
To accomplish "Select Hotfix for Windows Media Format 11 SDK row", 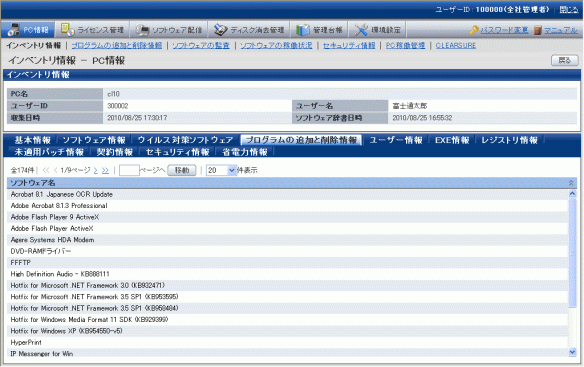I will (288, 319).
